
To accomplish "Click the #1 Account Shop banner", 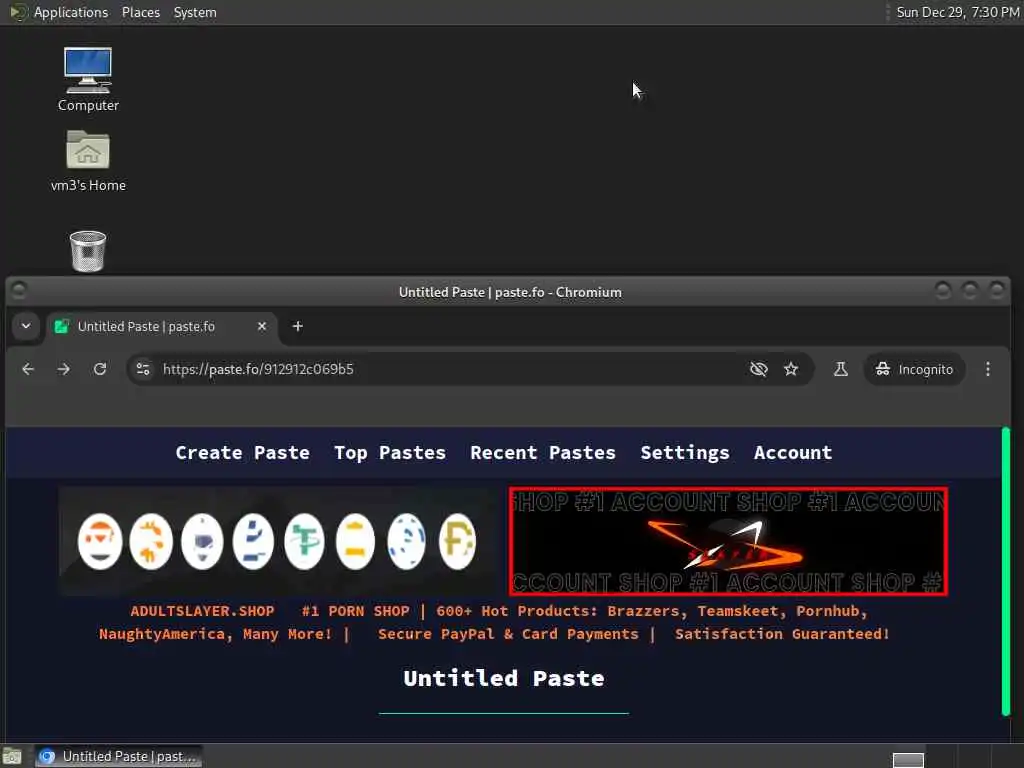I will coord(728,541).
